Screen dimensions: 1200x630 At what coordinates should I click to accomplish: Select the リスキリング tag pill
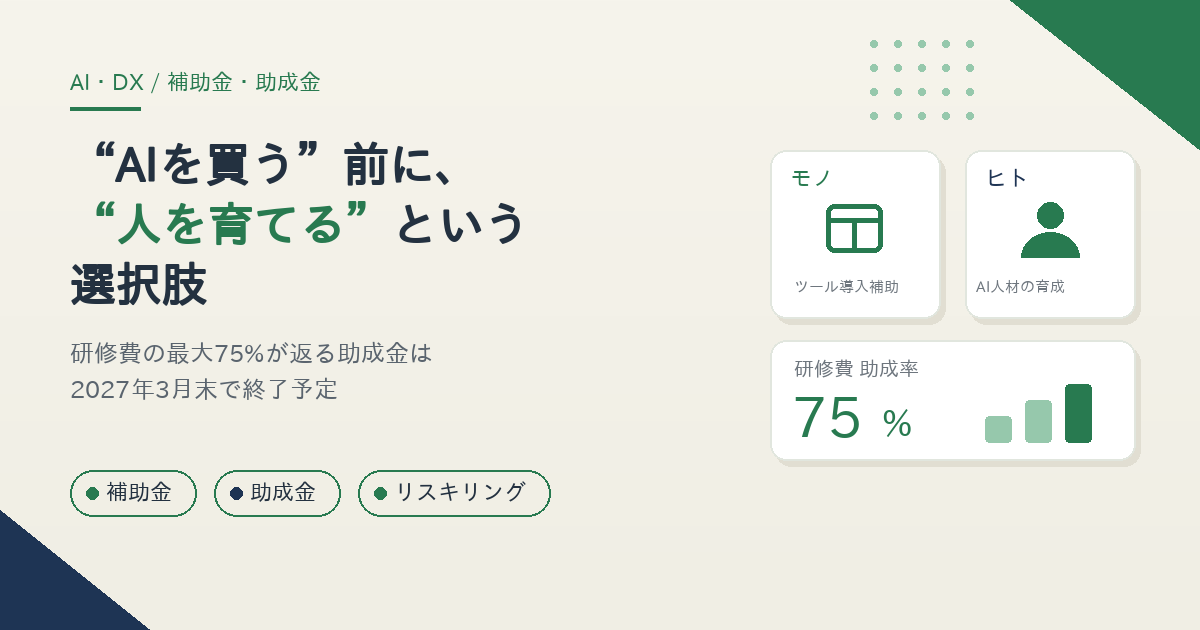pyautogui.click(x=454, y=493)
